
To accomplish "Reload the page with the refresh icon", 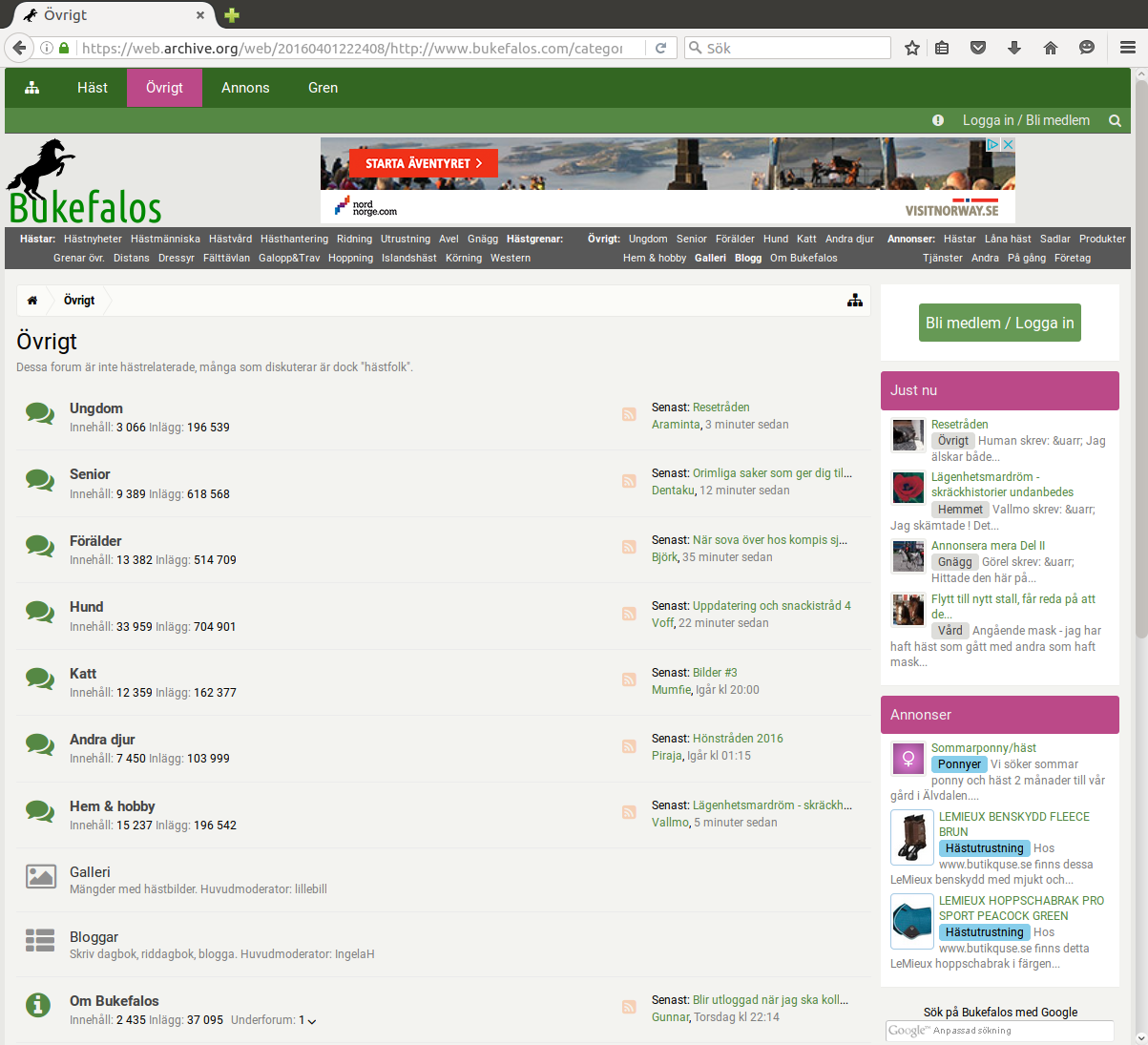I will pyautogui.click(x=660, y=48).
